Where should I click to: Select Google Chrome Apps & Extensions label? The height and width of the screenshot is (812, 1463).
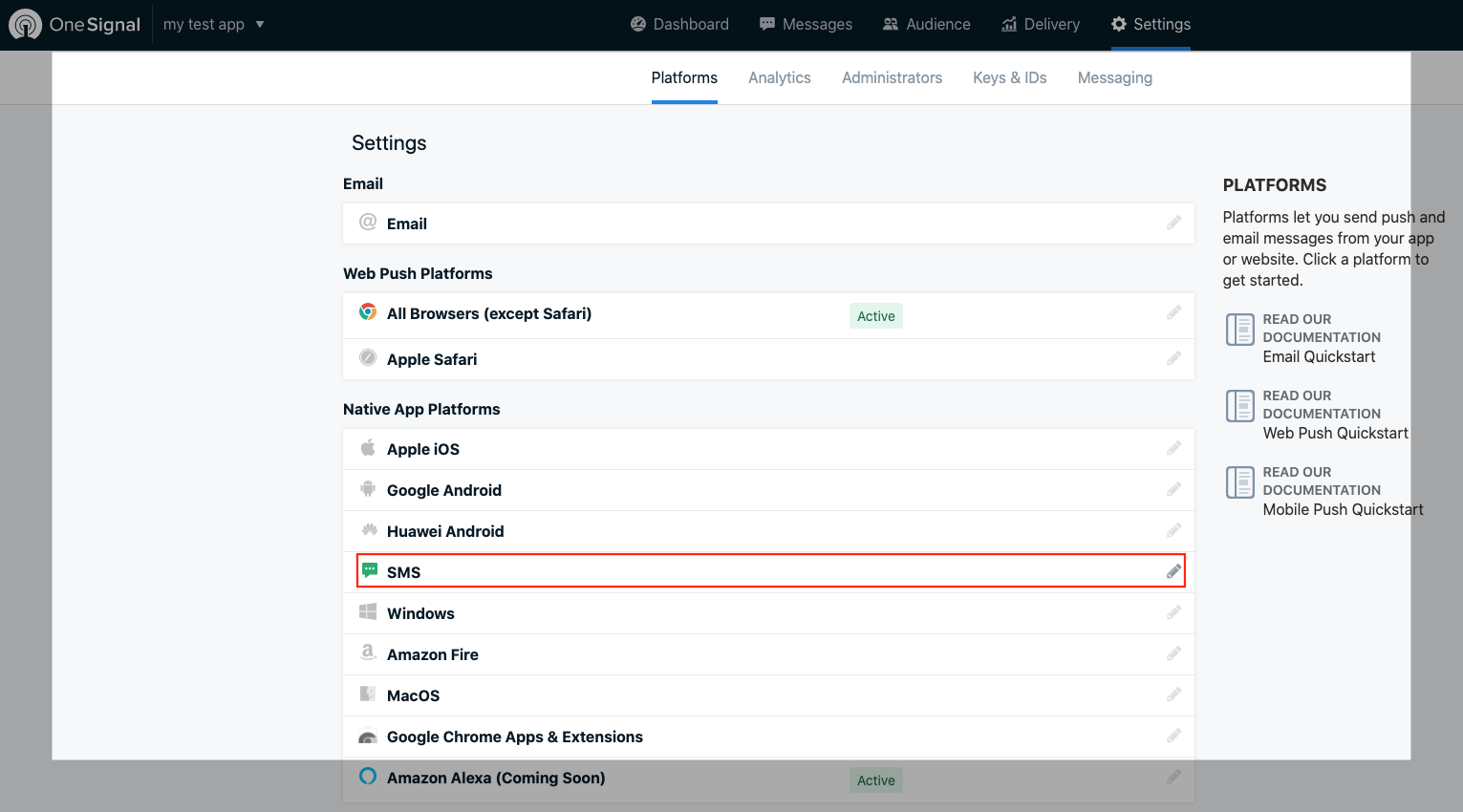click(x=515, y=737)
